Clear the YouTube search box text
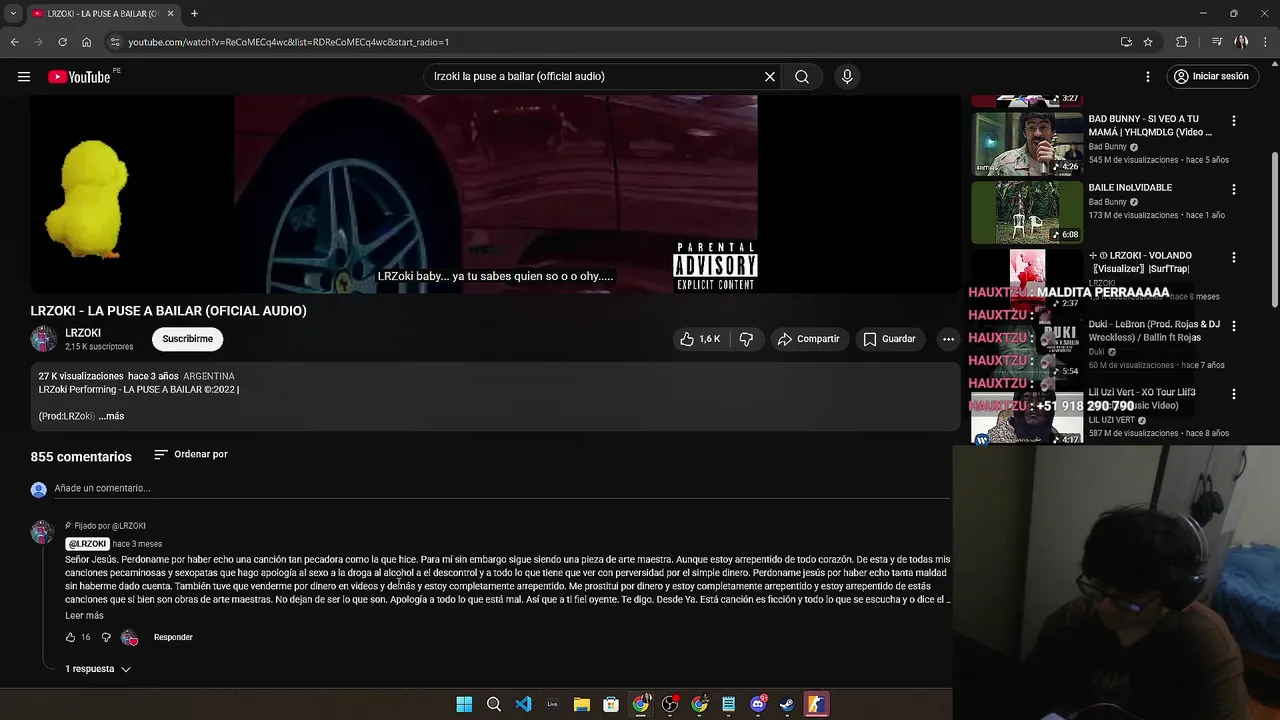This screenshot has width=1280, height=720. (770, 76)
